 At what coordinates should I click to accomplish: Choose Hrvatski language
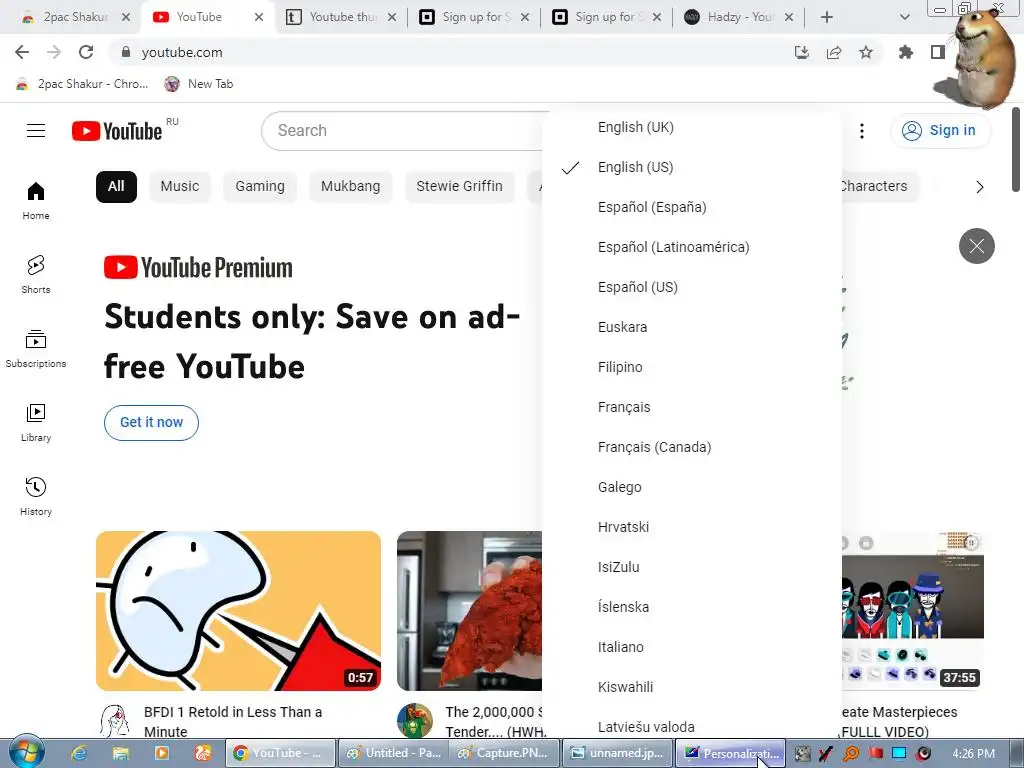tap(692, 527)
